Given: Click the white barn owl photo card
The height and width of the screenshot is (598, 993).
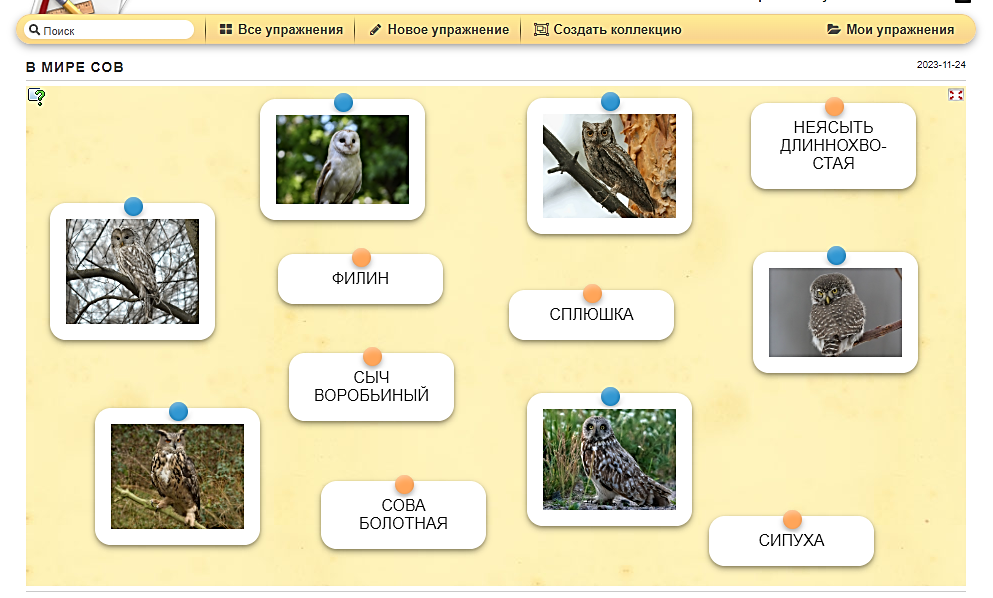Looking at the screenshot, I should 342,160.
